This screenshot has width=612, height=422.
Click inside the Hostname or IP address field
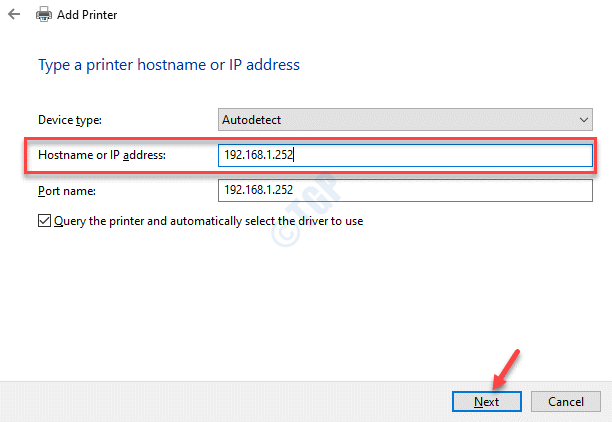pos(405,155)
